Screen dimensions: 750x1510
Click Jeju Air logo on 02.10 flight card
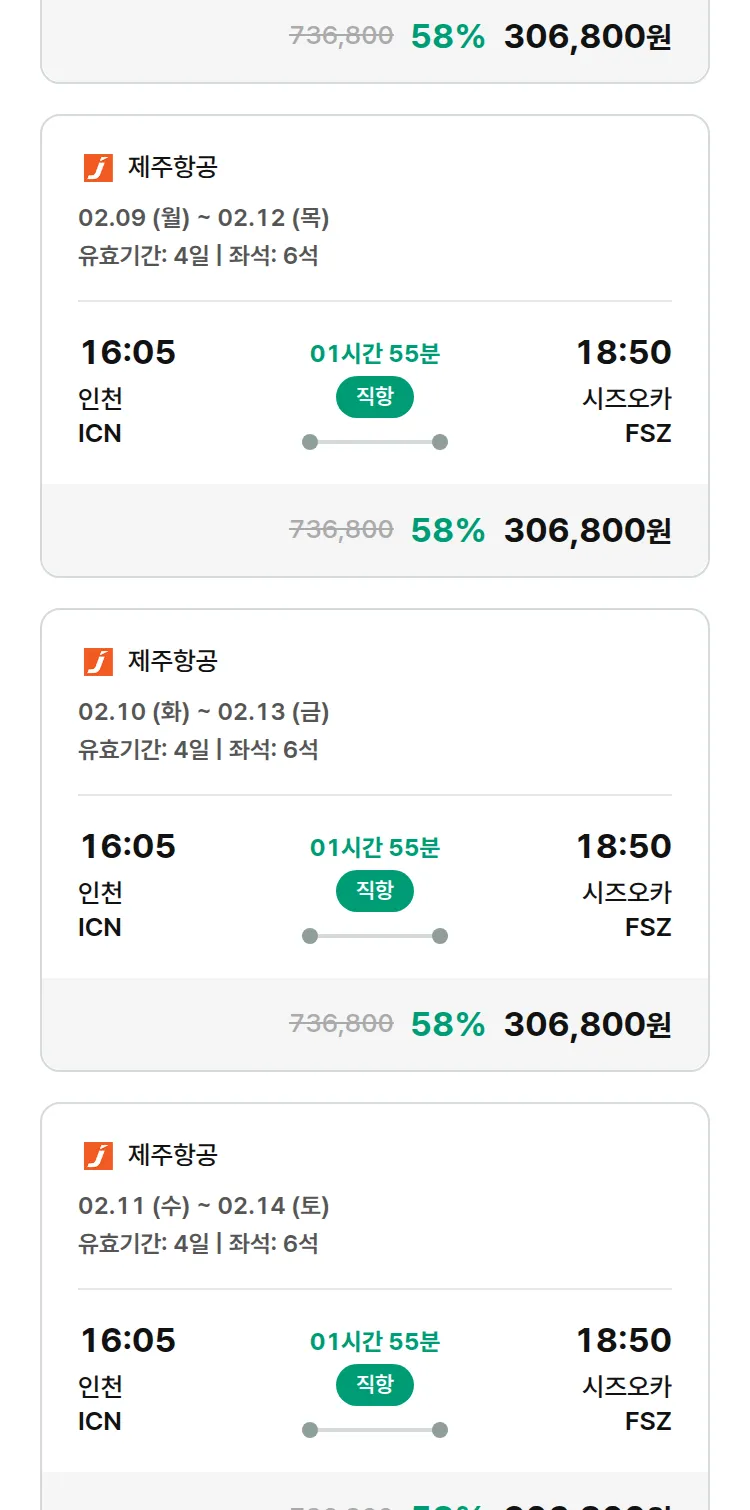(98, 662)
